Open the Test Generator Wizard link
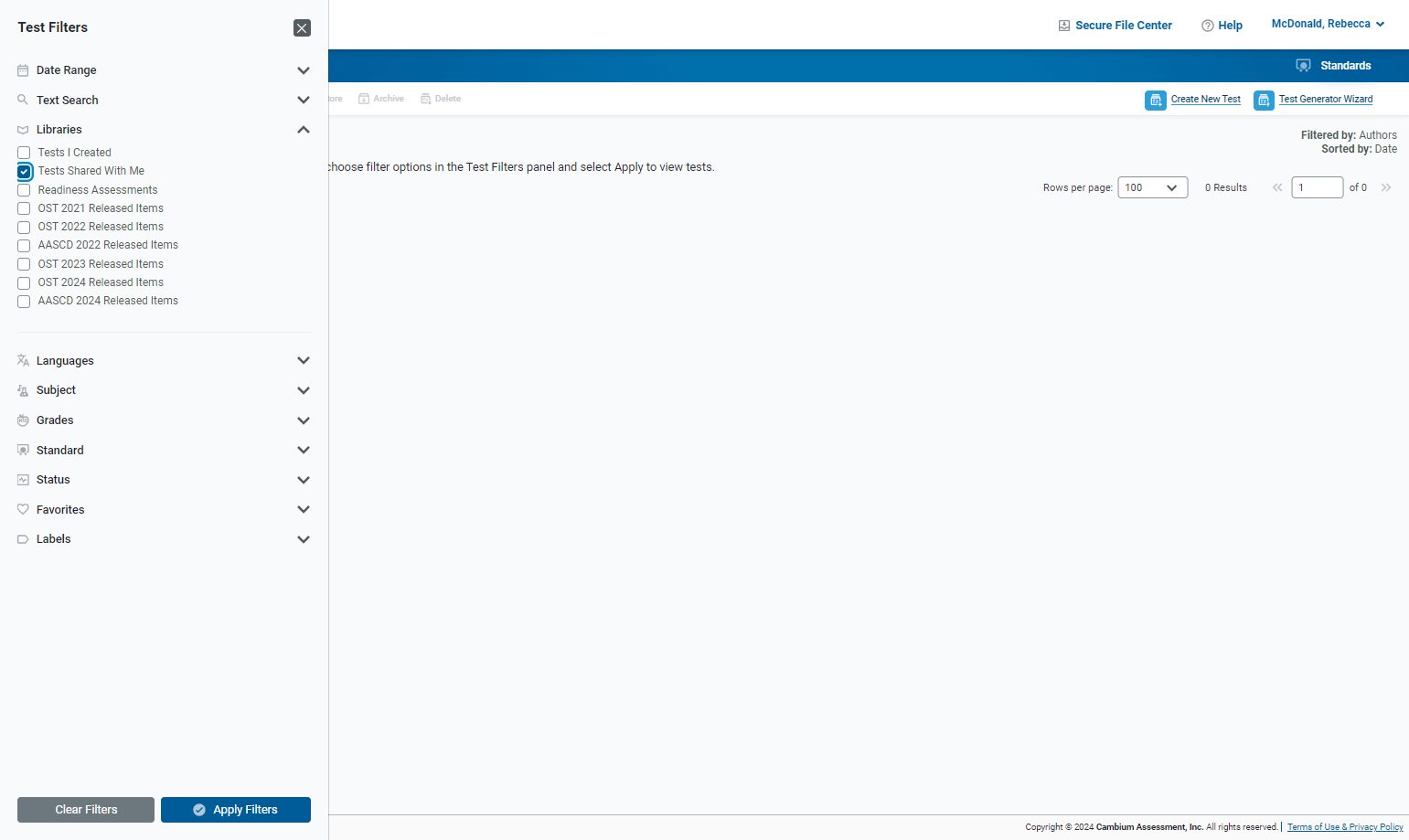This screenshot has height=840, width=1409. point(1326,100)
